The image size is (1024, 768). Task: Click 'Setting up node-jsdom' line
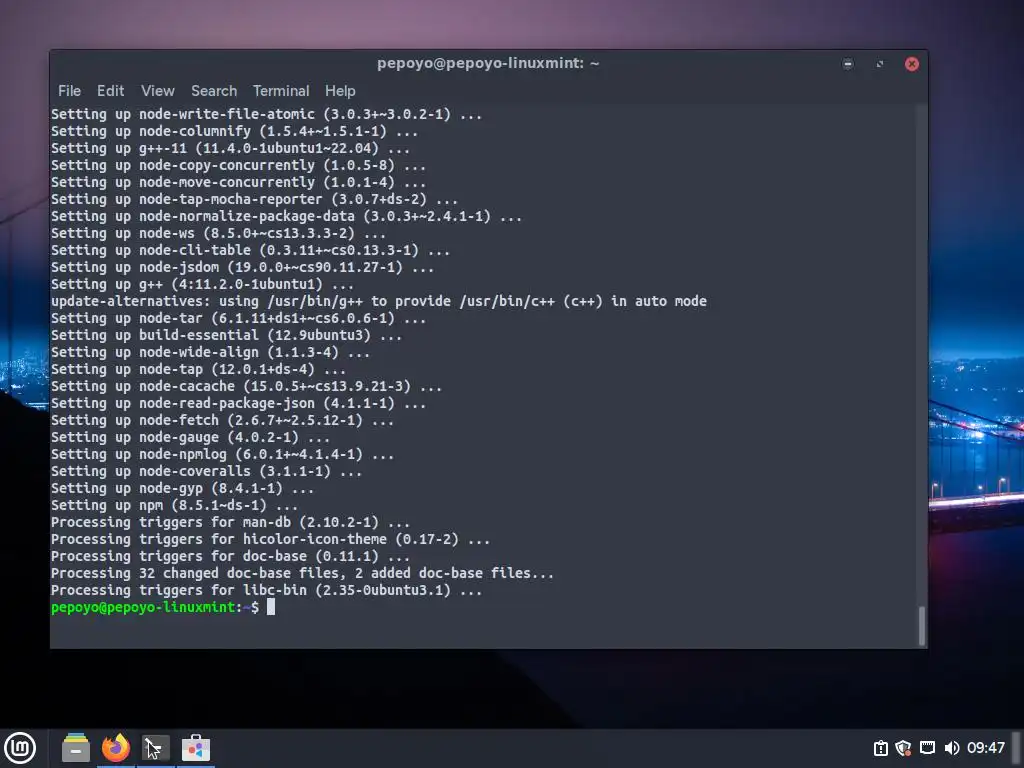(242, 267)
